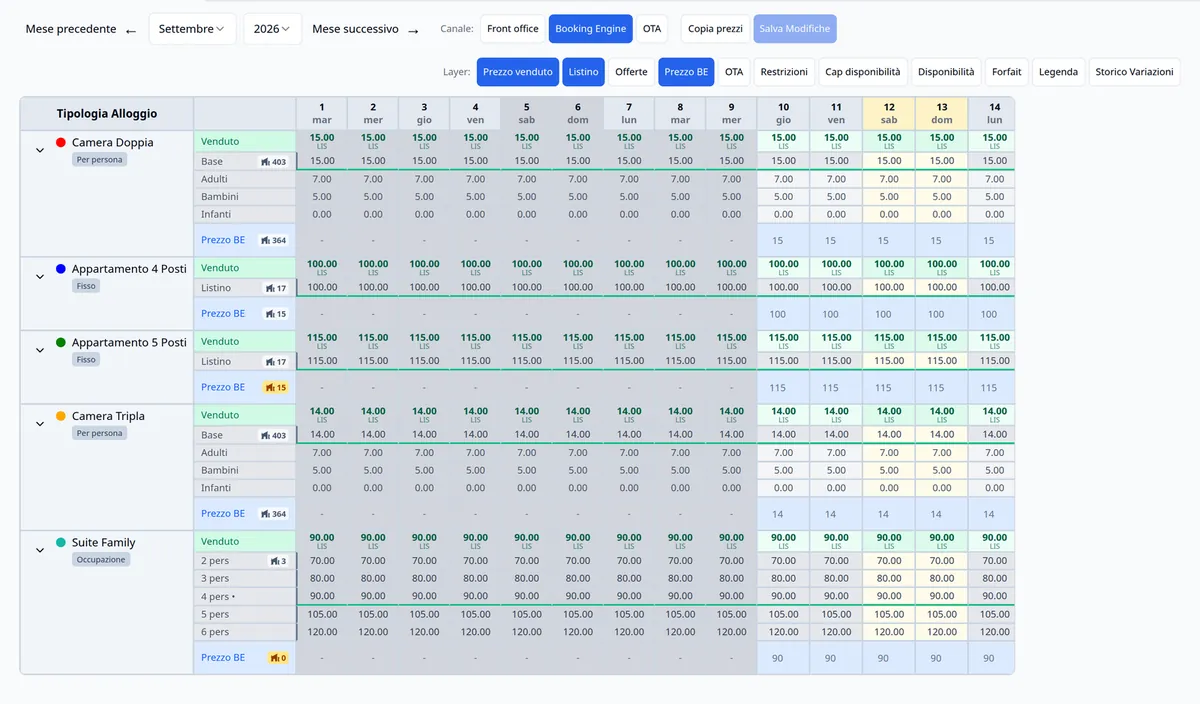Viewport: 1200px width, 704px height.
Task: Click the red dot next to Camera Doppia
Action: pyautogui.click(x=61, y=143)
